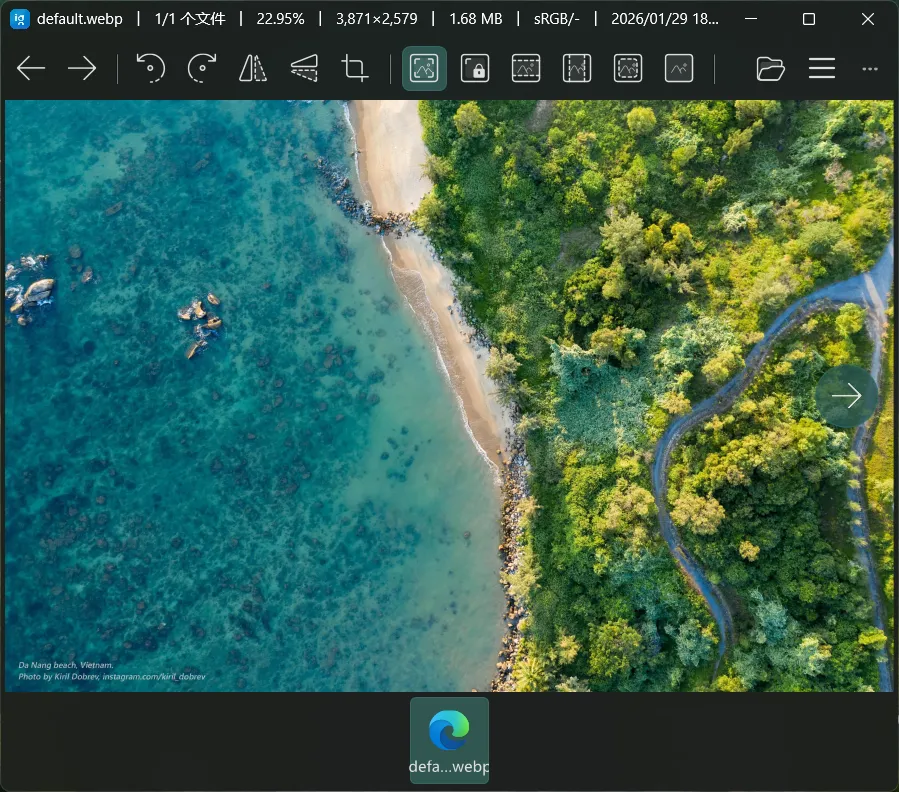Enable scale to fit mode
Viewport: 899px width, 792px height.
point(628,68)
